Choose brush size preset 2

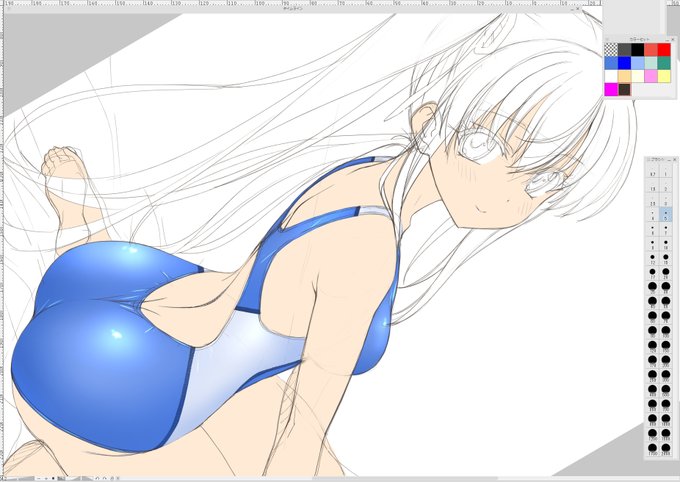pos(666,185)
